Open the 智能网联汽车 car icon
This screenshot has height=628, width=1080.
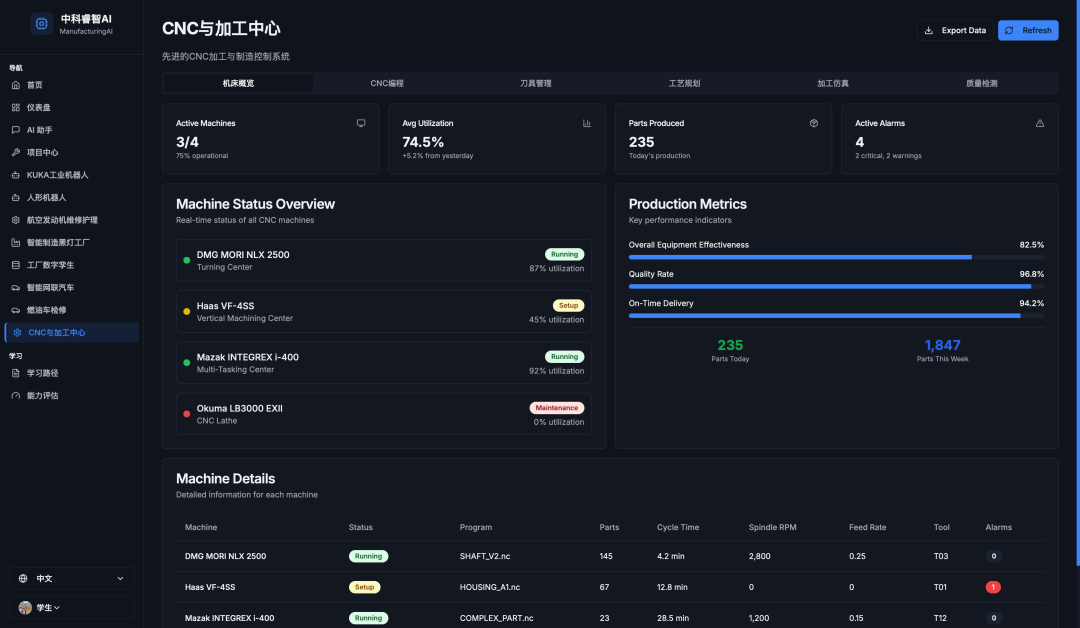click(16, 287)
